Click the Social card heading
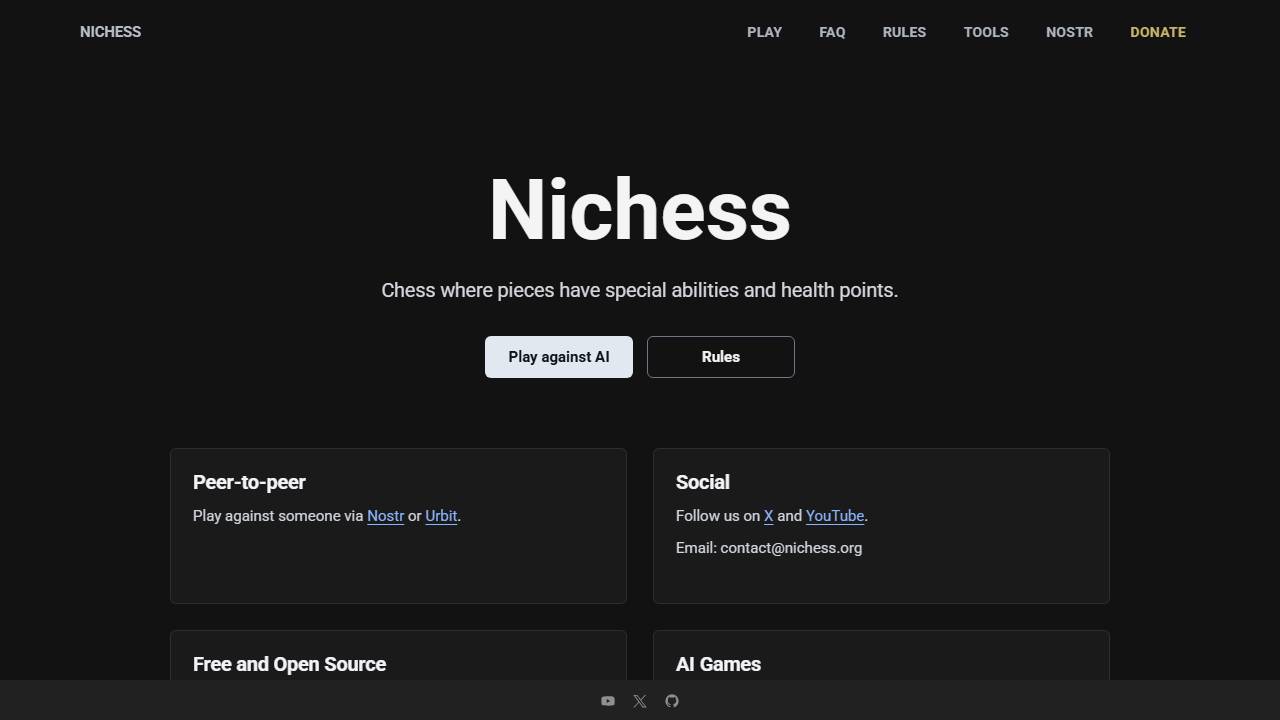Viewport: 1280px width, 720px height. pos(703,482)
